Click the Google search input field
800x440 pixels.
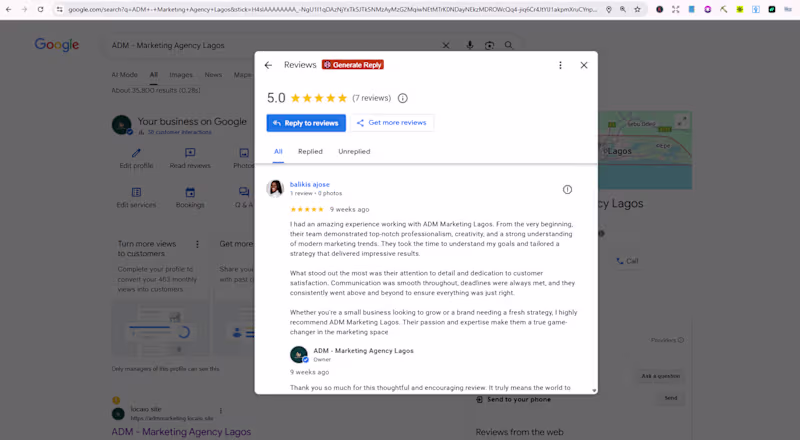pyautogui.click(x=273, y=45)
